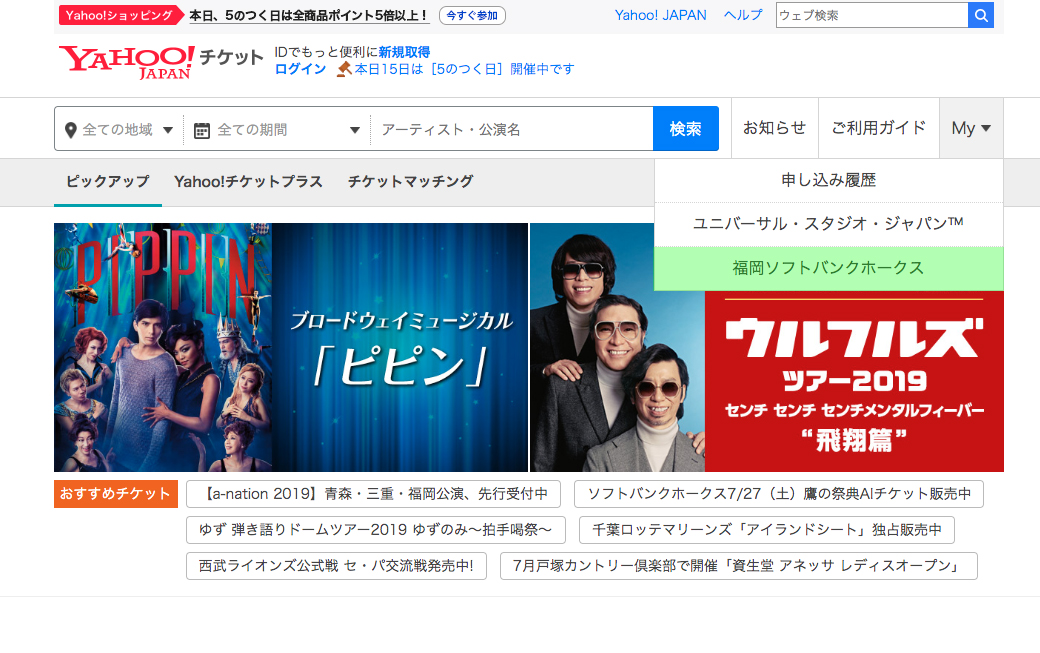Open the 新規取得 ID registration link
This screenshot has height=653, width=1040.
[x=404, y=52]
